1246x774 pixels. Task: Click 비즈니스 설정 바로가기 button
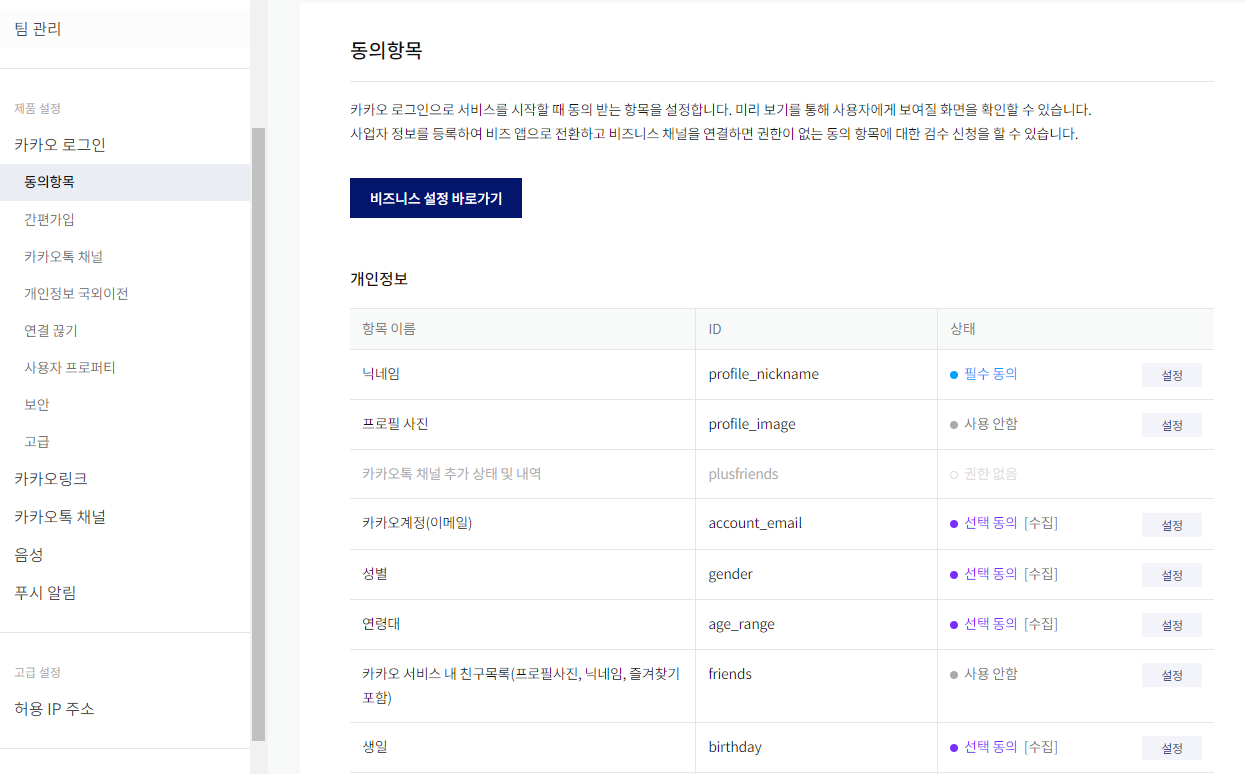(x=436, y=198)
